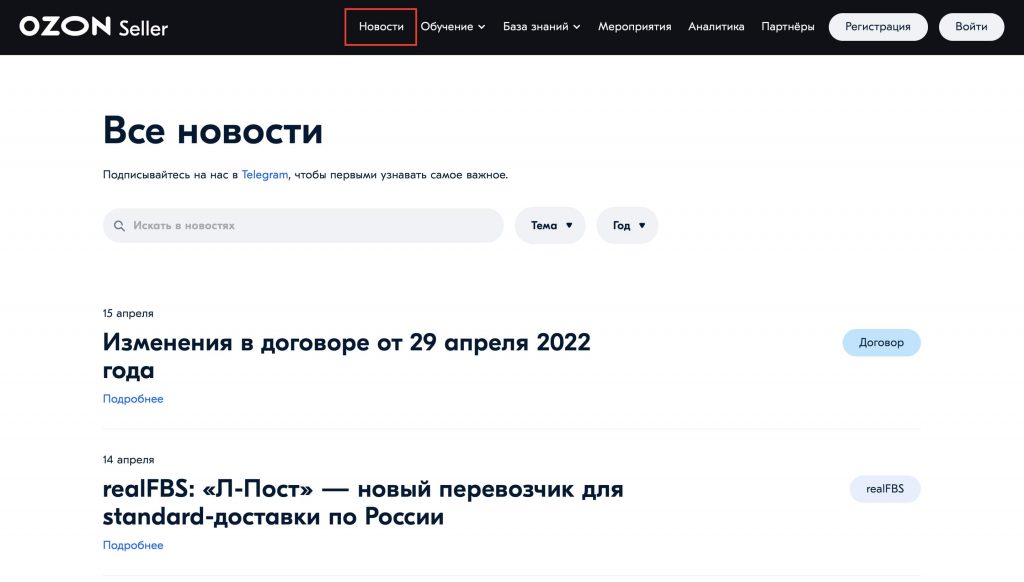The image size is (1024, 582).
Task: Open the Тема filter dropdown
Action: [550, 225]
